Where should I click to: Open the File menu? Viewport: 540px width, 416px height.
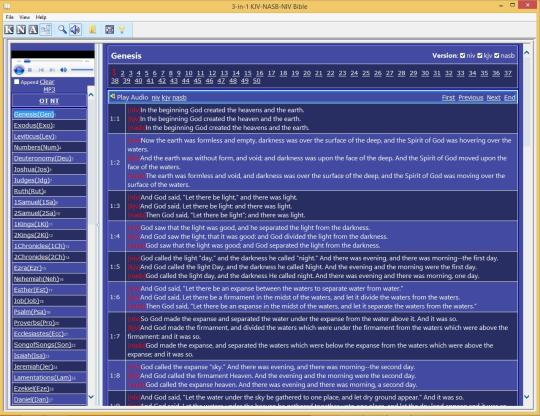(10, 17)
